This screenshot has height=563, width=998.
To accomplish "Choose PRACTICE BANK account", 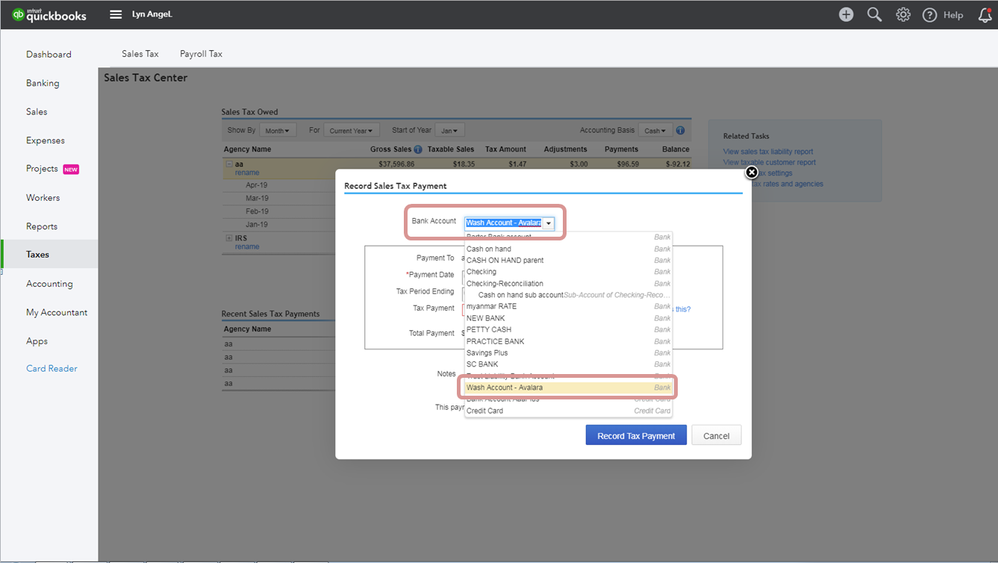I will pyautogui.click(x=568, y=342).
